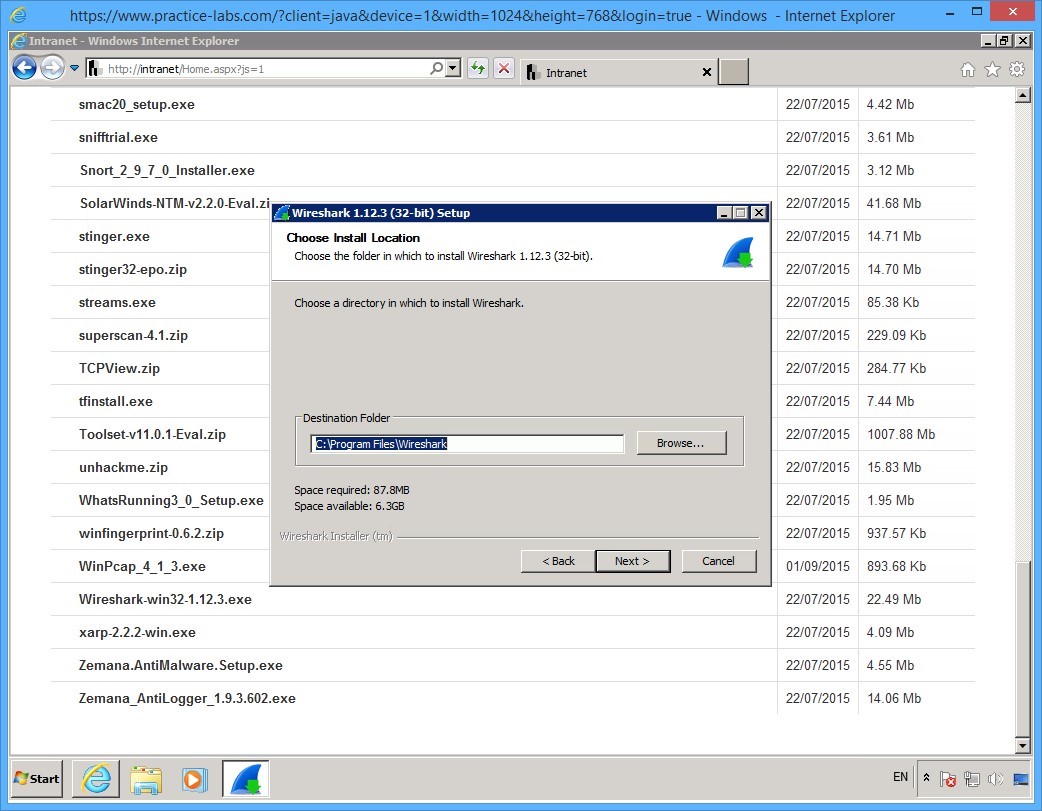The image size is (1042, 811).
Task: Click the Stop loading icon next to refresh
Action: [x=500, y=68]
